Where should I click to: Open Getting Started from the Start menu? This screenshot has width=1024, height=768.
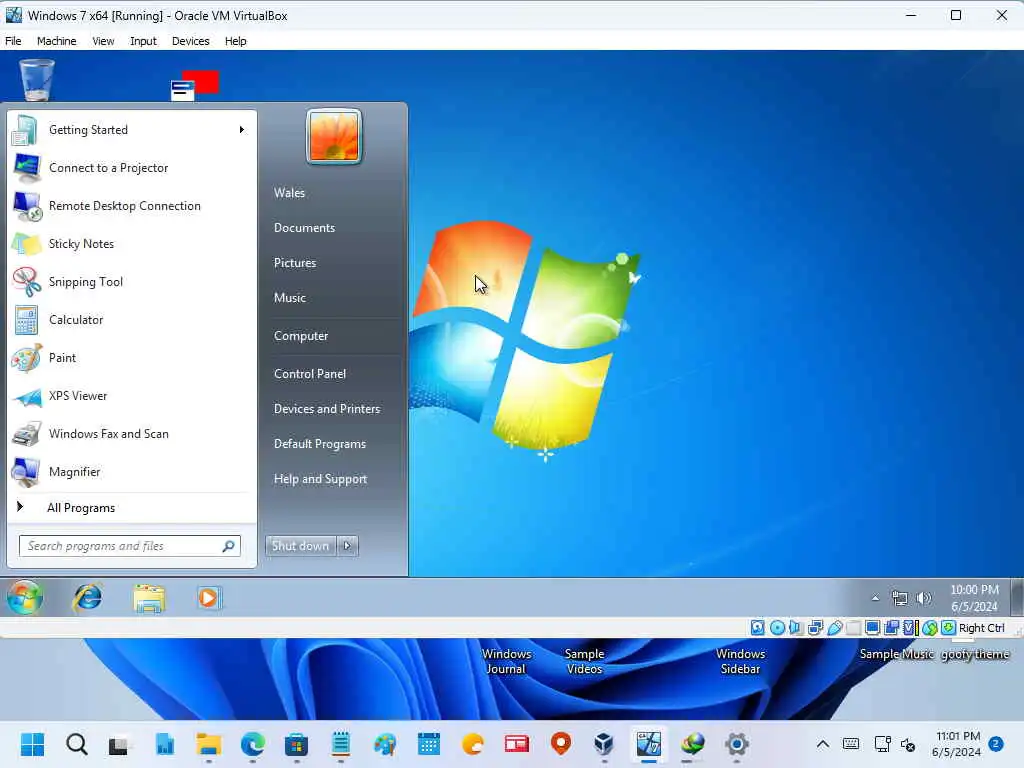[x=131, y=130]
